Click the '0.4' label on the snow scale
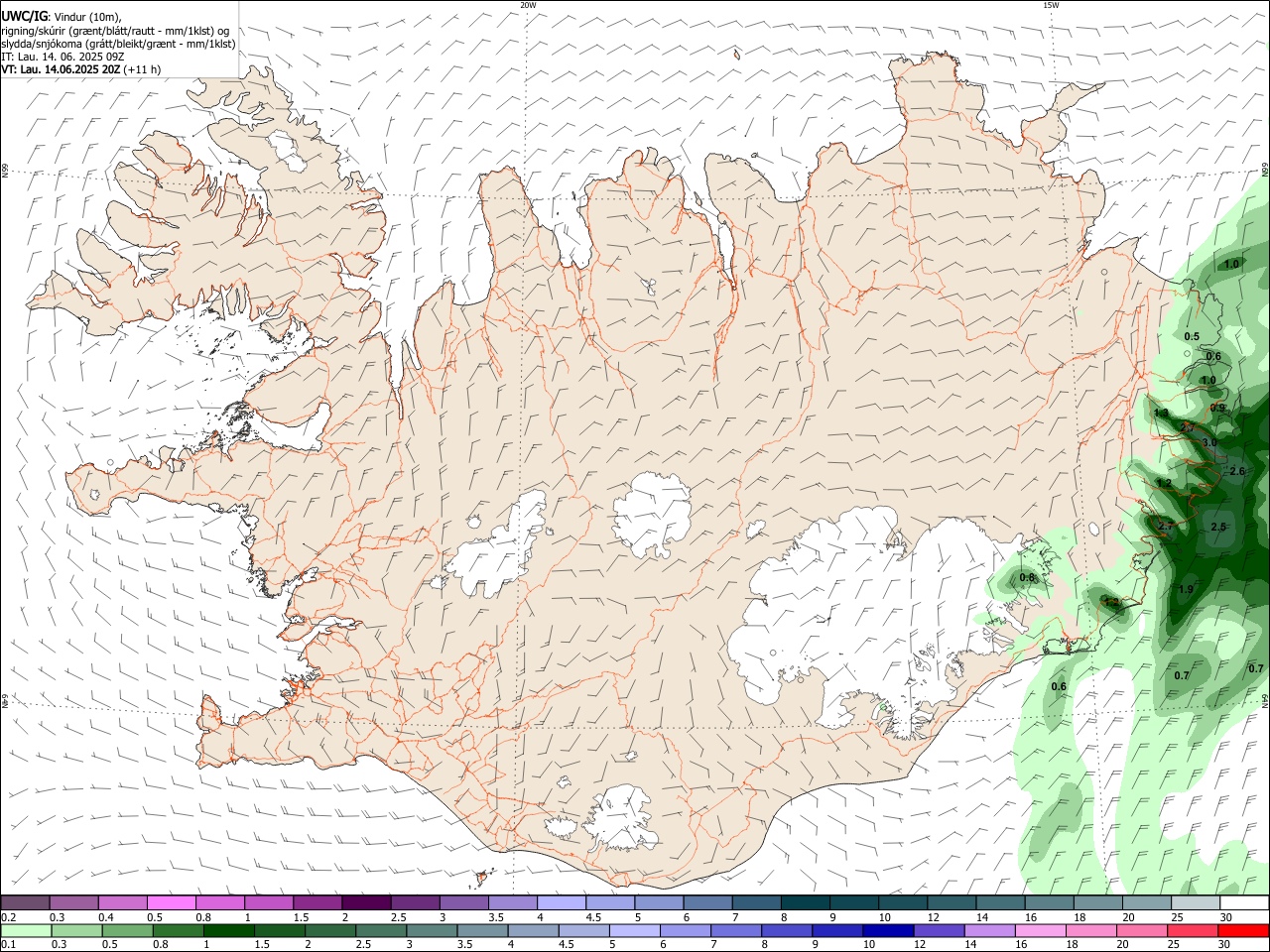Screen dimensions: 1270x952 click(106, 917)
